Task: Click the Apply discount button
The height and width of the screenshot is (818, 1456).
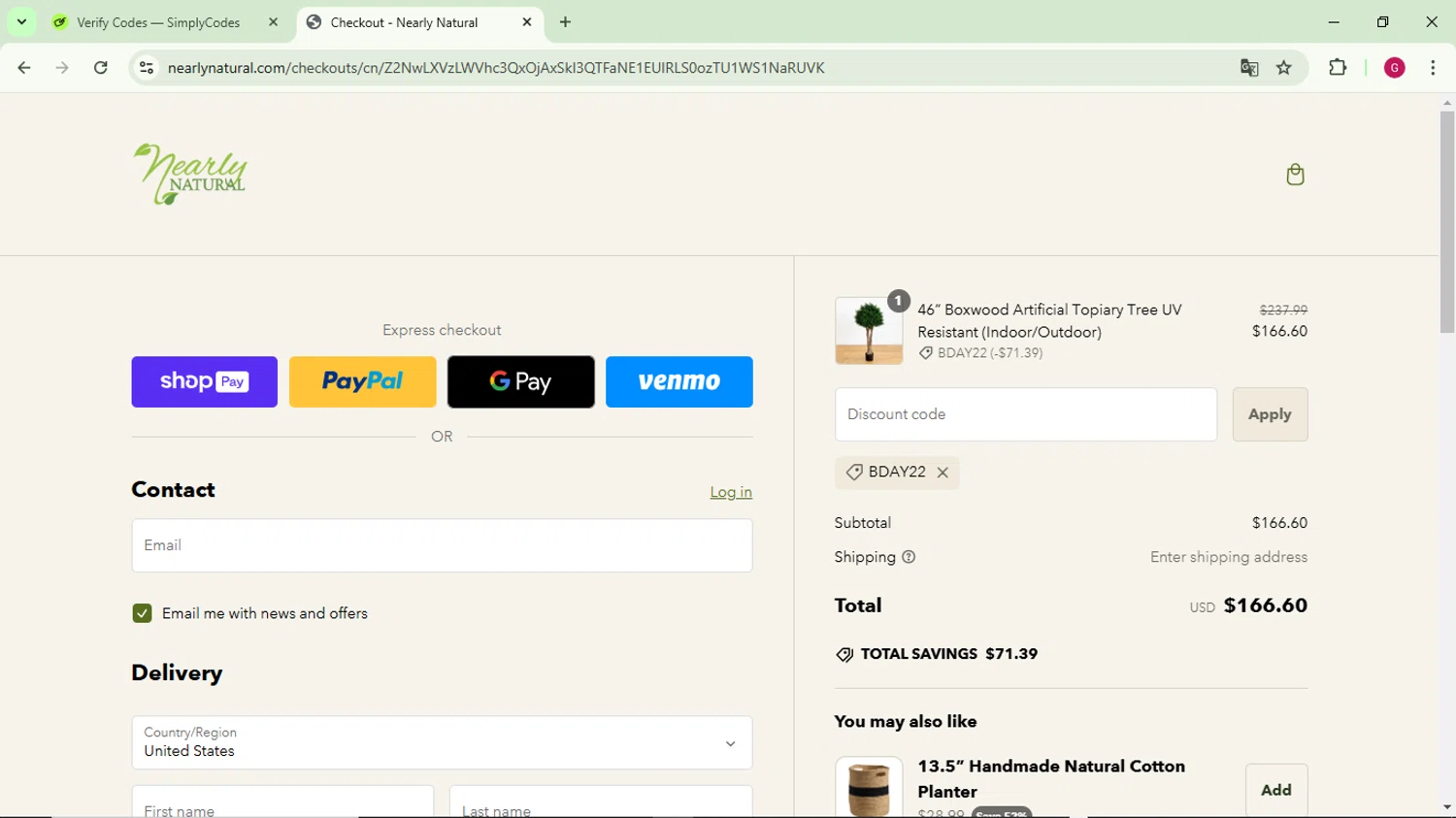Action: [x=1270, y=414]
